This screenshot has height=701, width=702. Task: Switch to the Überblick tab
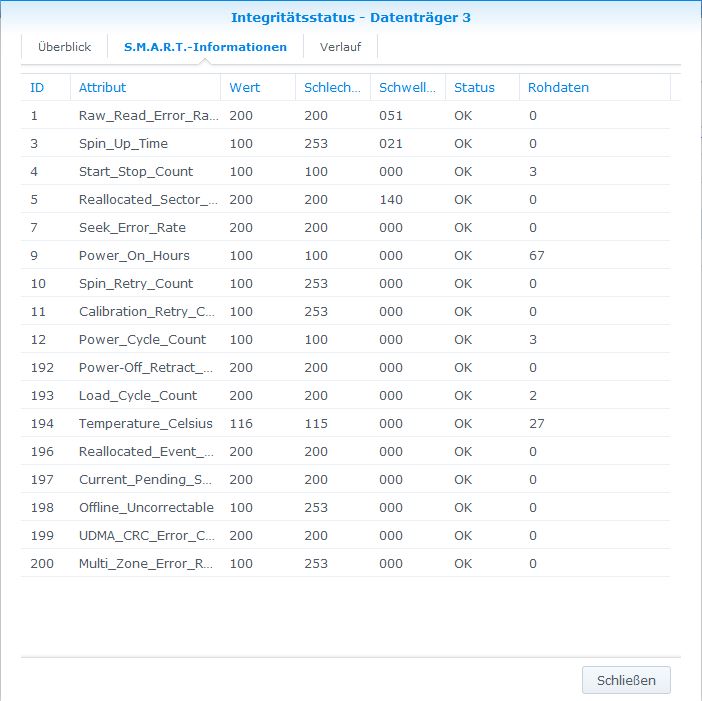tap(64, 47)
